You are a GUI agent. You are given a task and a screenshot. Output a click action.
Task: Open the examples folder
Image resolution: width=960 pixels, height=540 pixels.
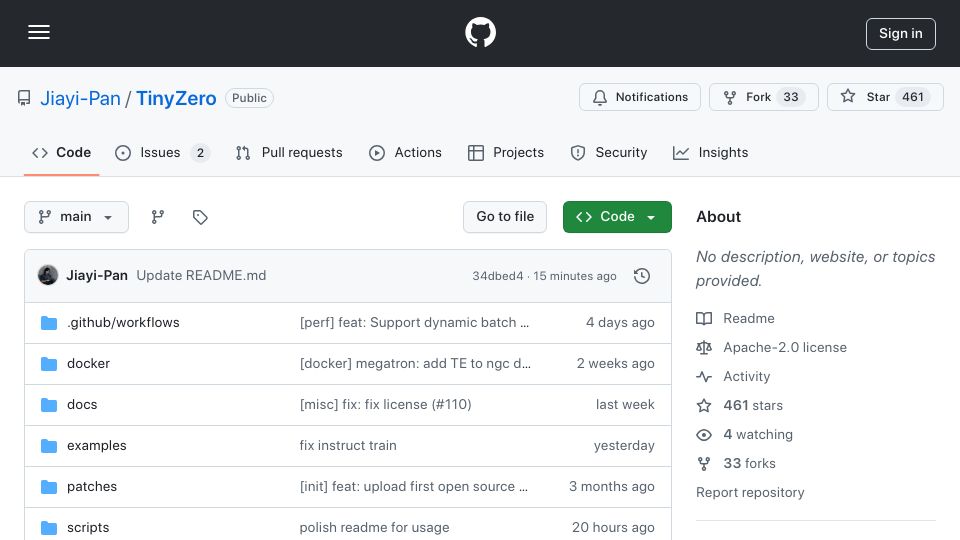point(97,446)
